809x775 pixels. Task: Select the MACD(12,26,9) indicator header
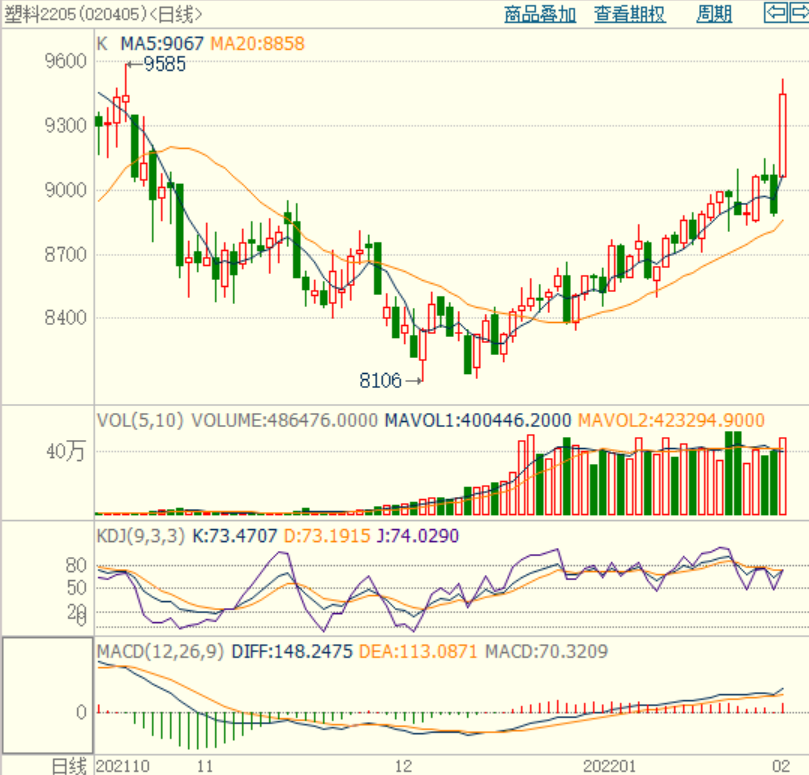pyautogui.click(x=160, y=652)
